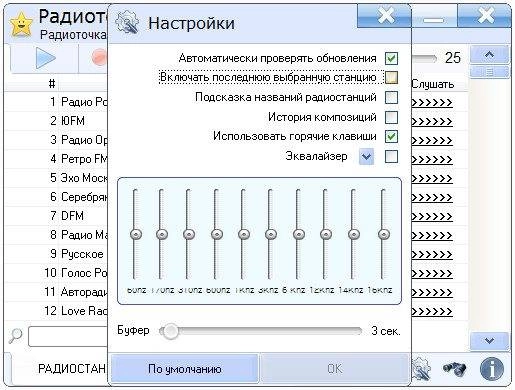Click >>>>>> link for Русское row 9

point(432,254)
